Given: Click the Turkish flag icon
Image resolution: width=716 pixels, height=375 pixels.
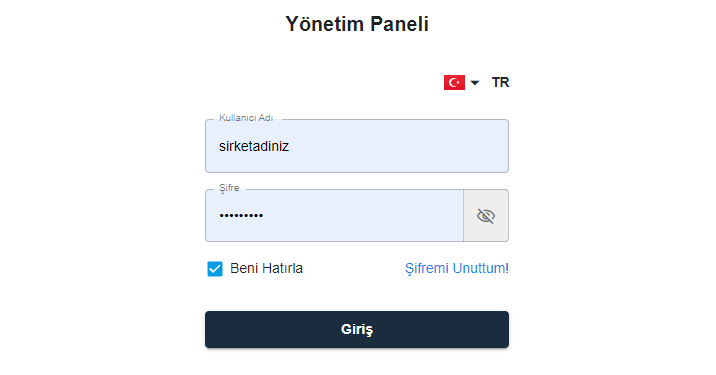Looking at the screenshot, I should pos(454,83).
